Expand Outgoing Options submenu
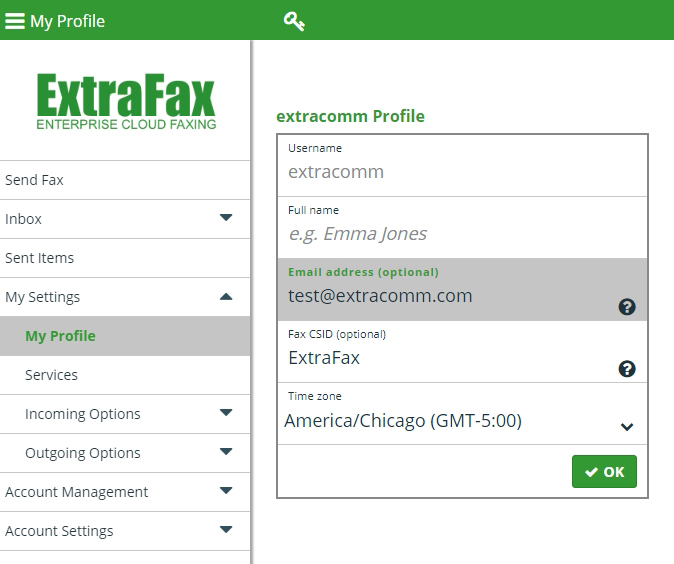This screenshot has width=674, height=564. [x=226, y=451]
